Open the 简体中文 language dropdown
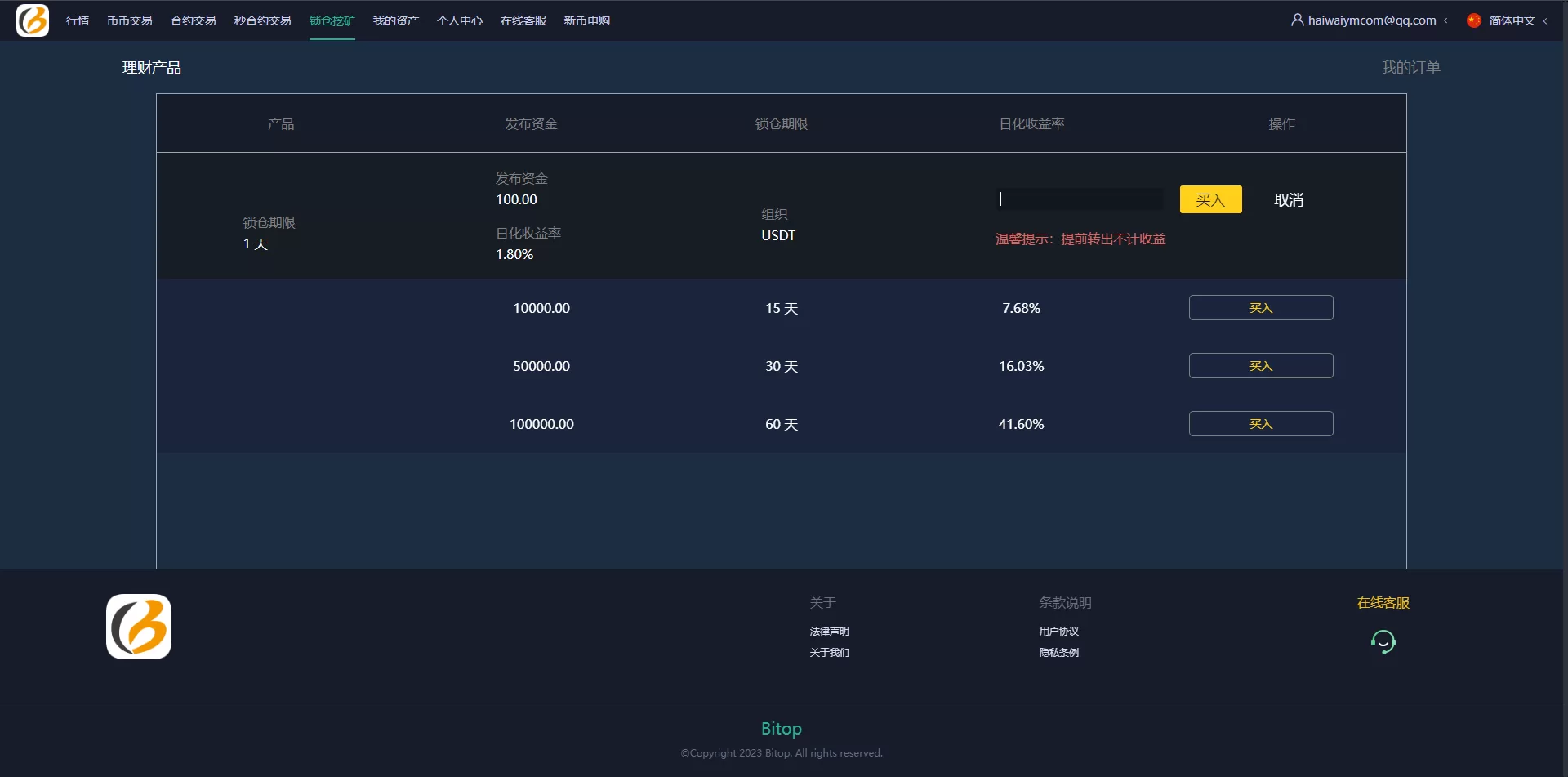The height and width of the screenshot is (777, 1568). coord(1512,20)
